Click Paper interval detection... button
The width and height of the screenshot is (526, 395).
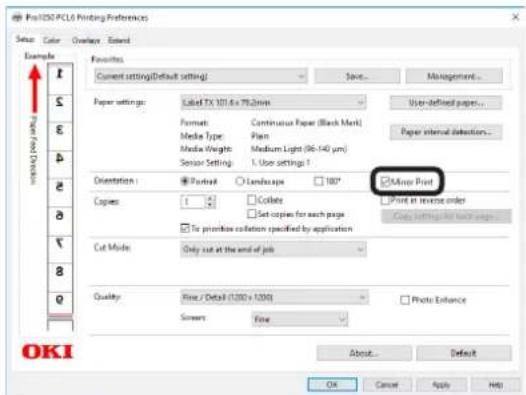coord(446,132)
